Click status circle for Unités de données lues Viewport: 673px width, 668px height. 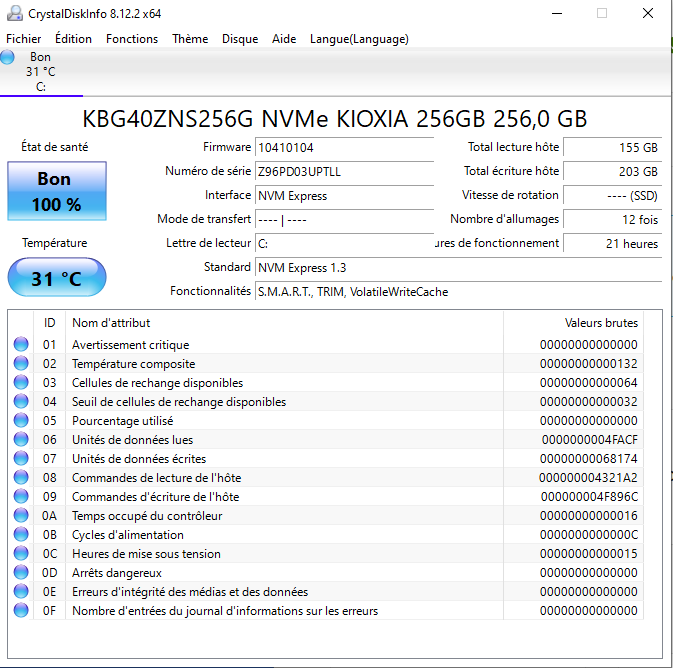click(x=21, y=439)
